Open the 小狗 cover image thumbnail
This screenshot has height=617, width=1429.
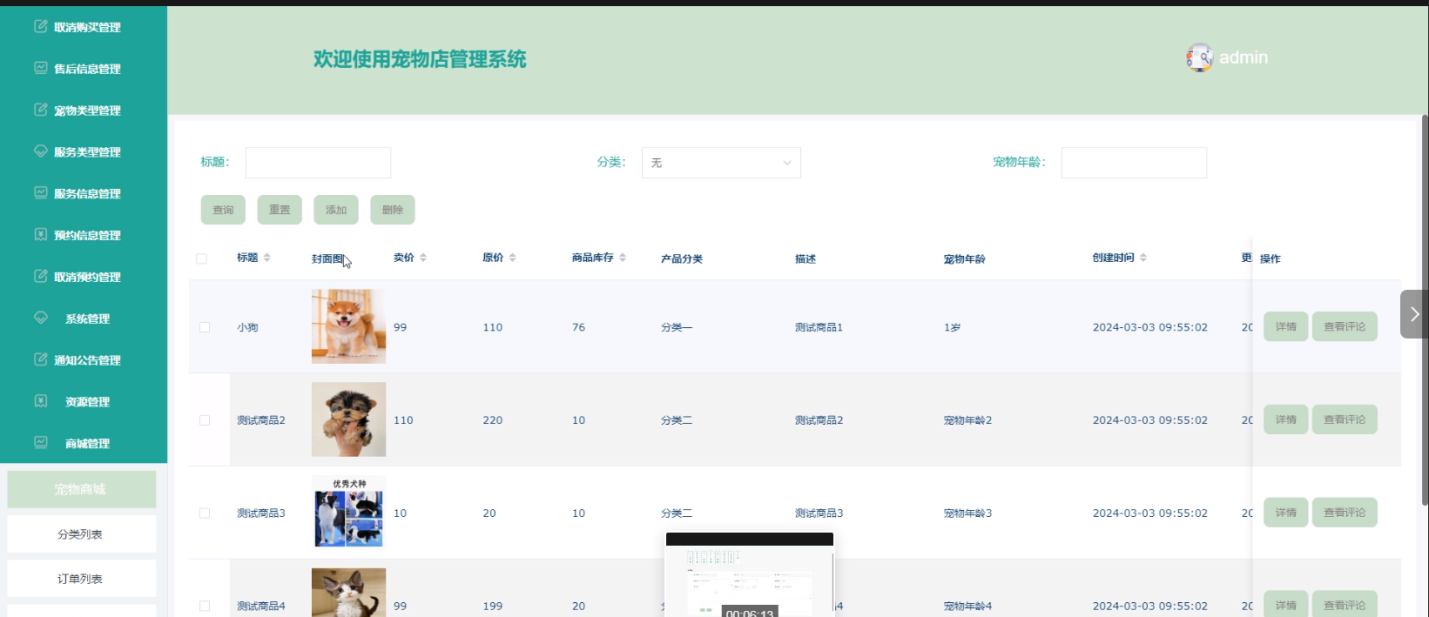(x=348, y=327)
